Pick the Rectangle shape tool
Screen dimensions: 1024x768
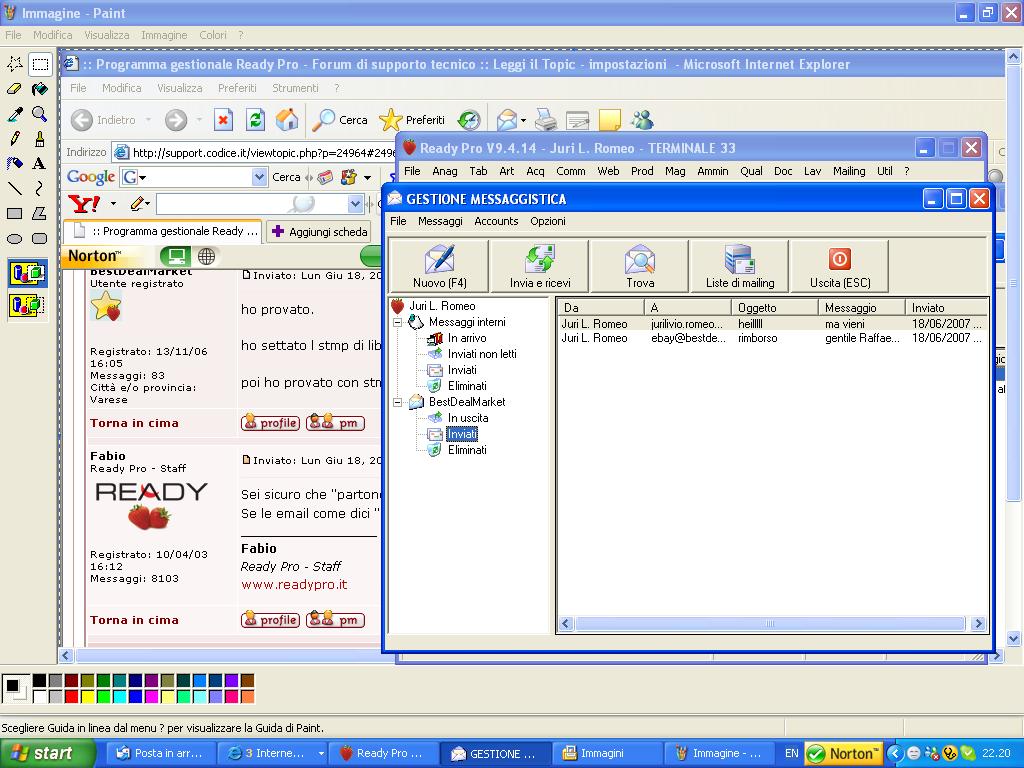[15, 213]
